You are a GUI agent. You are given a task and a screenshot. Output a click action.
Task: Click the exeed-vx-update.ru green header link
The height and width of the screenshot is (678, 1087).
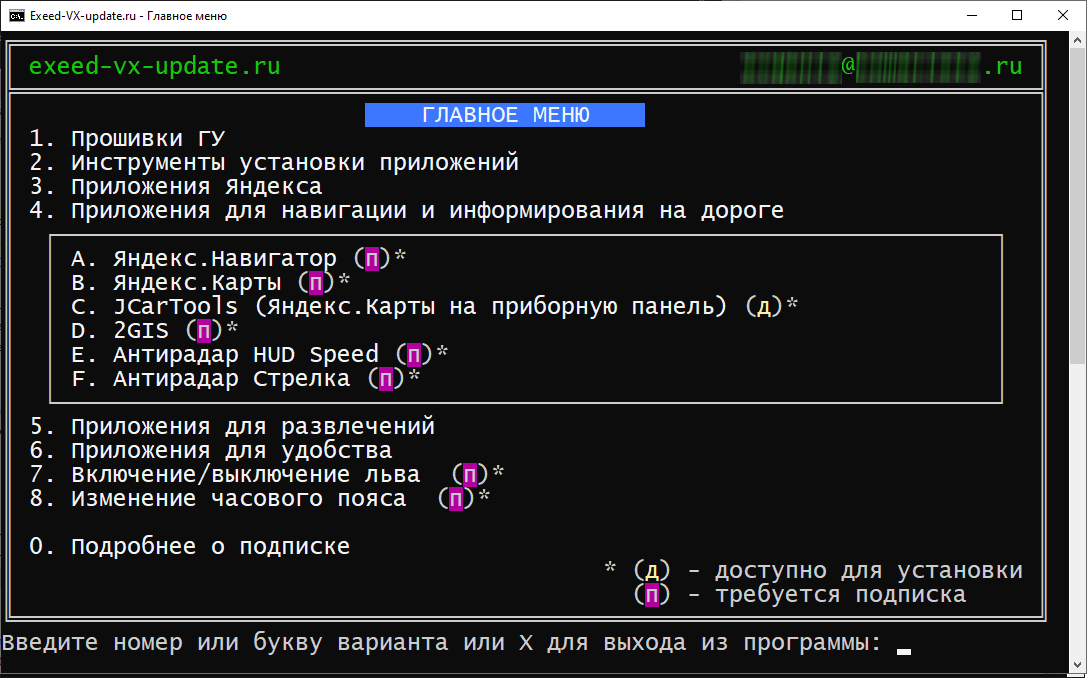[x=155, y=67]
